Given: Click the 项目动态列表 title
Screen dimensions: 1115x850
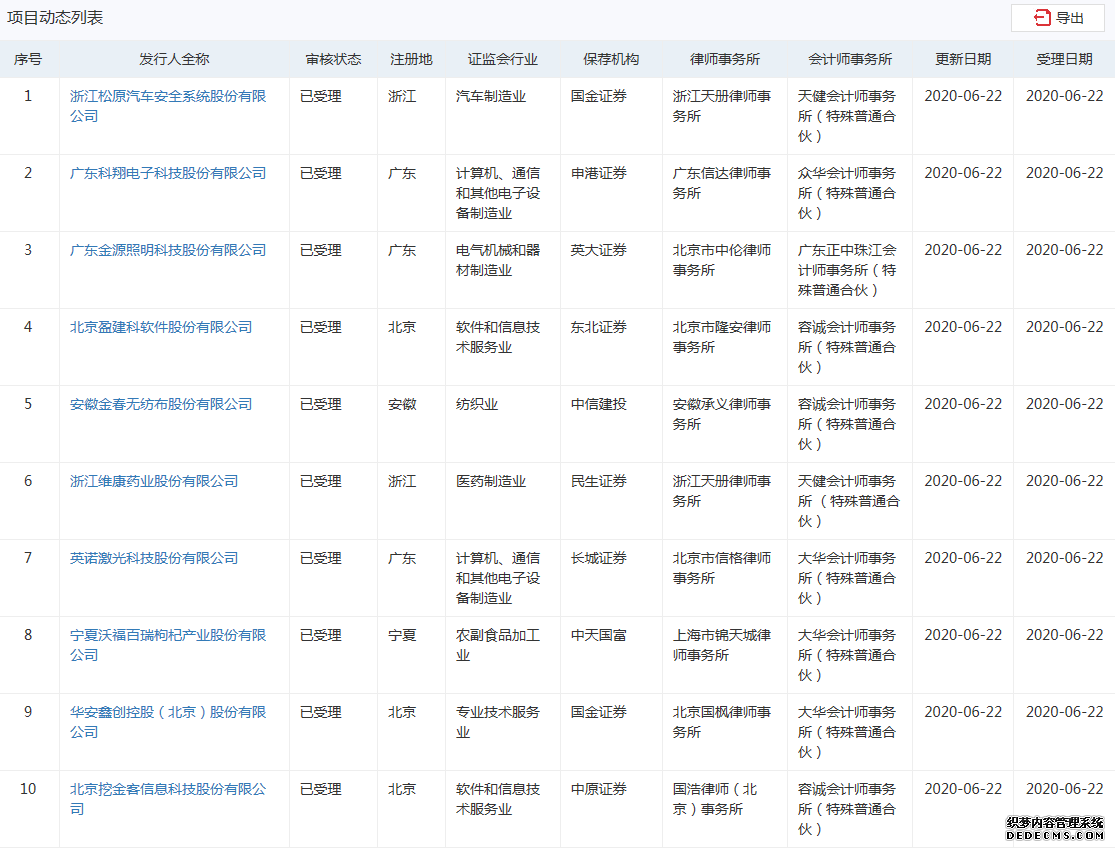Looking at the screenshot, I should [55, 17].
